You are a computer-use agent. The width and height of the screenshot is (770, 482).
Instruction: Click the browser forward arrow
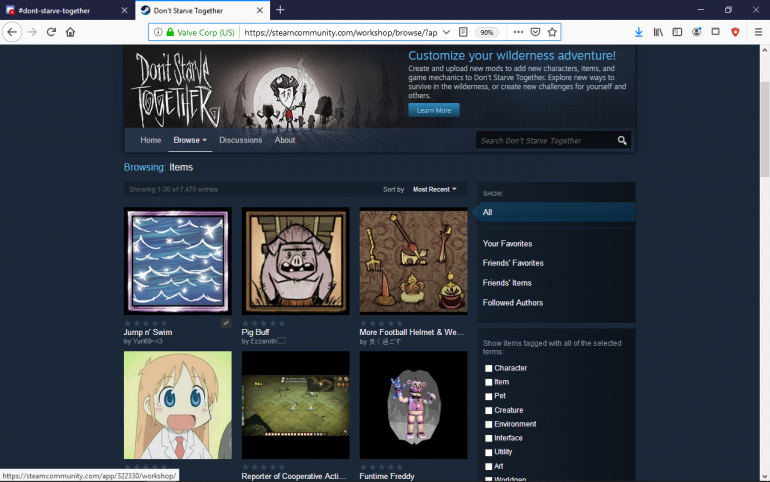[x=32, y=32]
